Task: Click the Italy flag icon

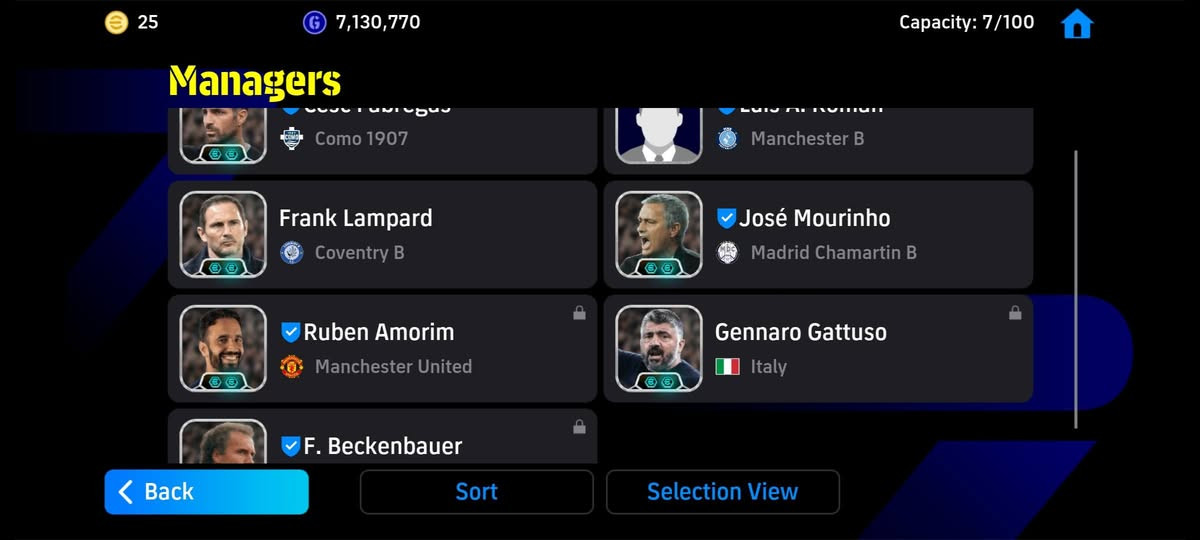Action: click(x=727, y=366)
